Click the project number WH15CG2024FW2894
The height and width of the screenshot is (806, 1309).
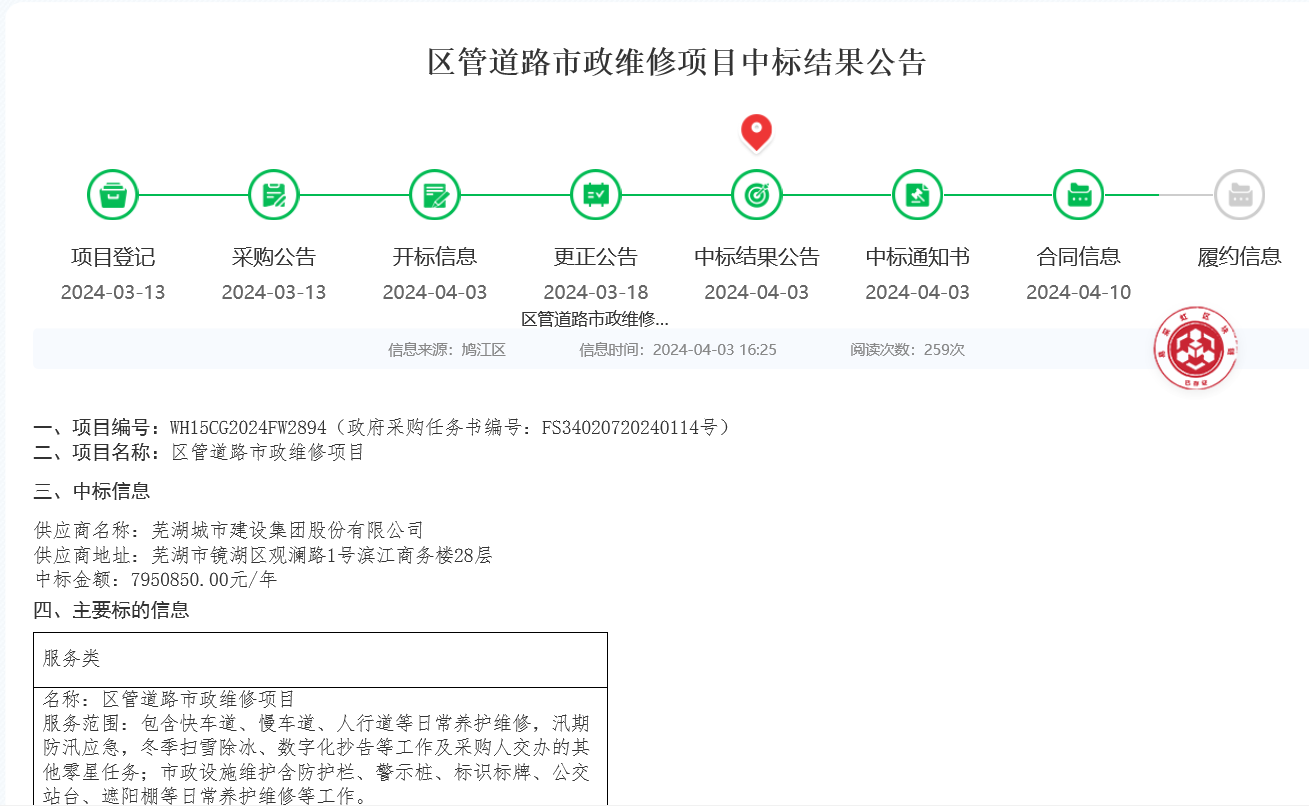tap(248, 428)
